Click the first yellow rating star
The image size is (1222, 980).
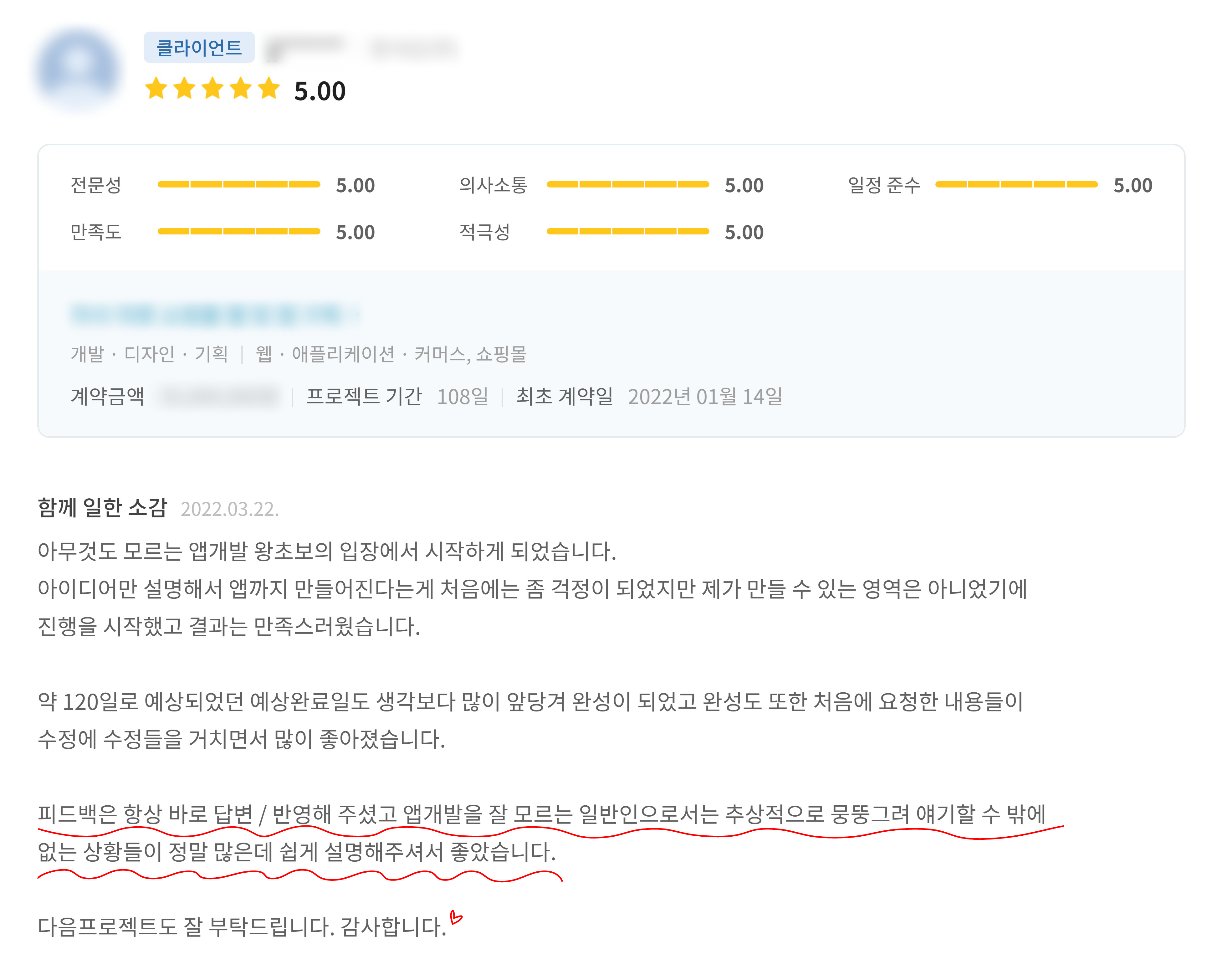[x=156, y=89]
